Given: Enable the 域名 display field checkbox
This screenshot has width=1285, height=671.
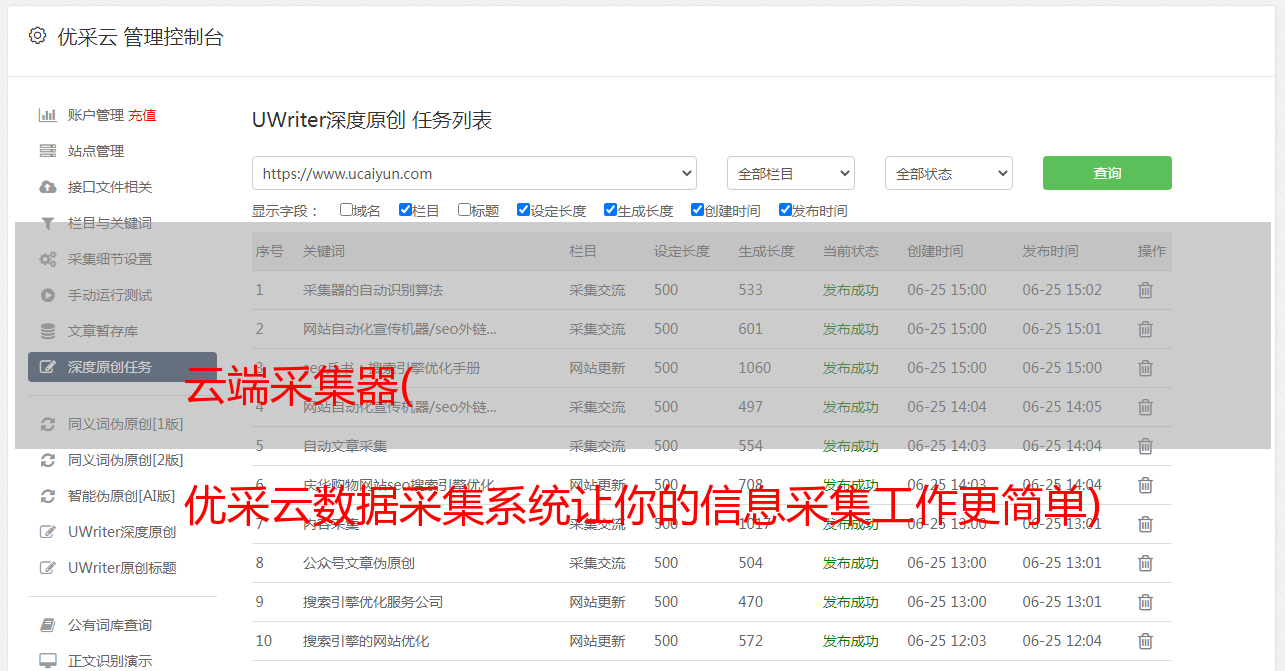Looking at the screenshot, I should [346, 210].
